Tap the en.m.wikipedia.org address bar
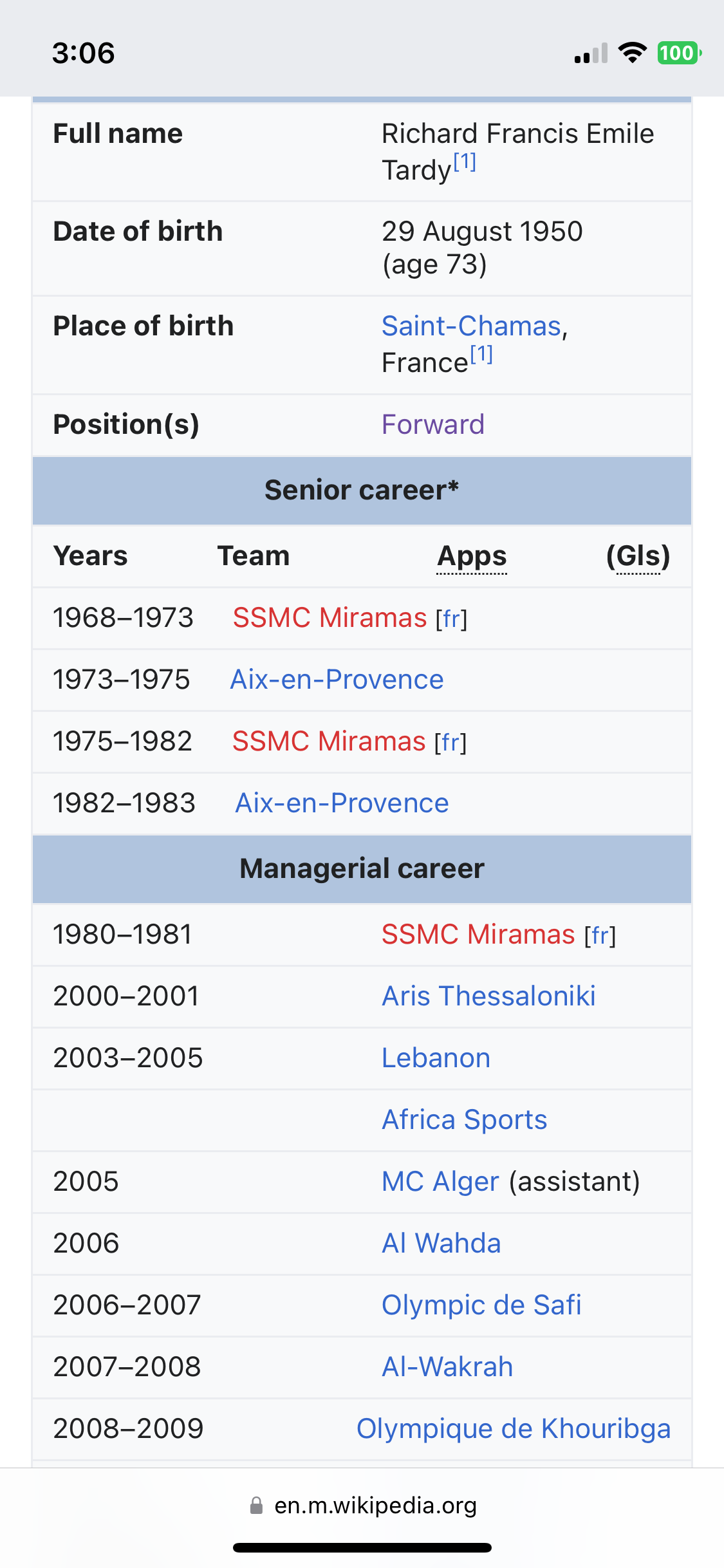The height and width of the screenshot is (1568, 724). pos(362,1506)
